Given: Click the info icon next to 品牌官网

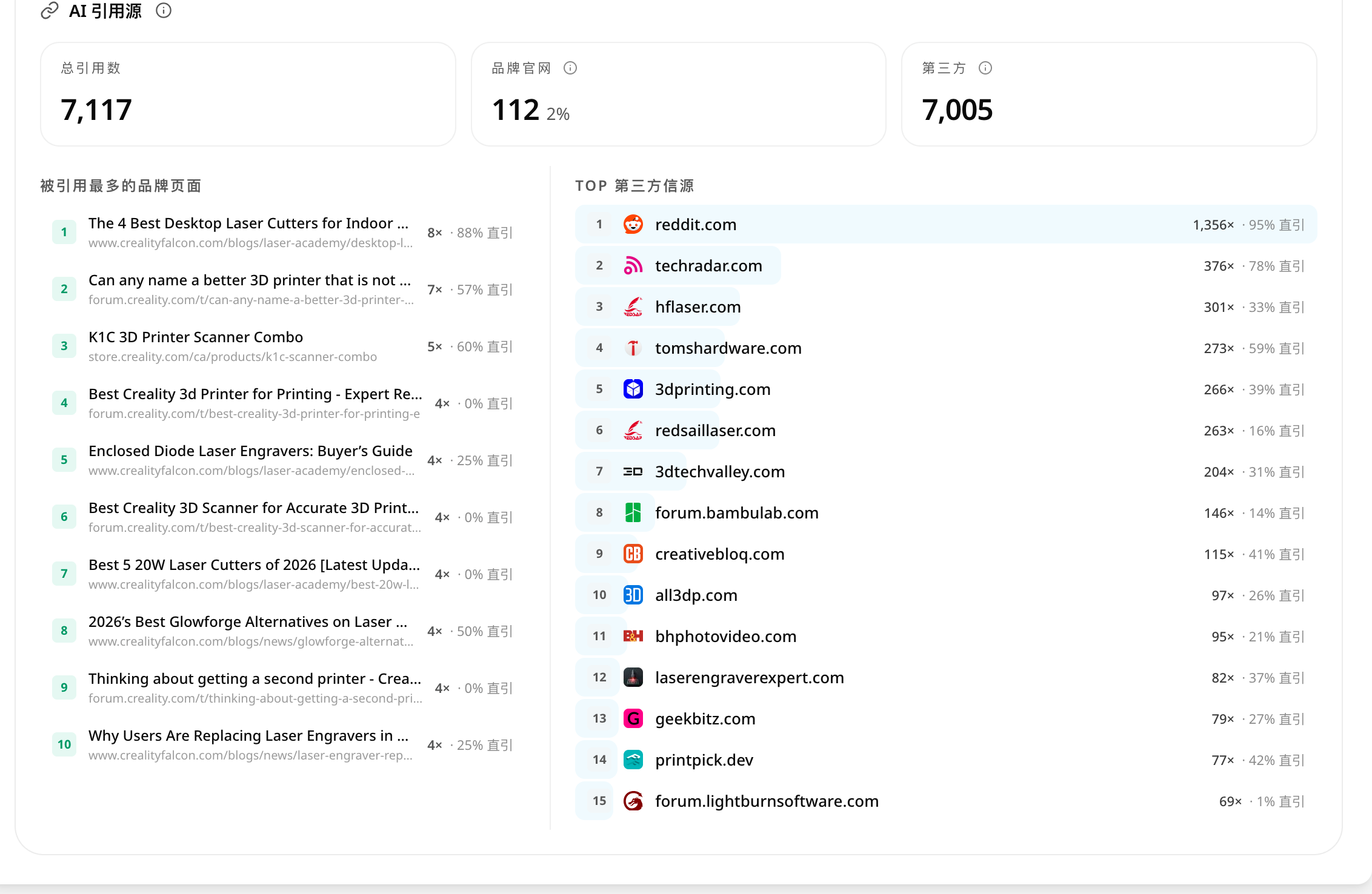Looking at the screenshot, I should (570, 68).
